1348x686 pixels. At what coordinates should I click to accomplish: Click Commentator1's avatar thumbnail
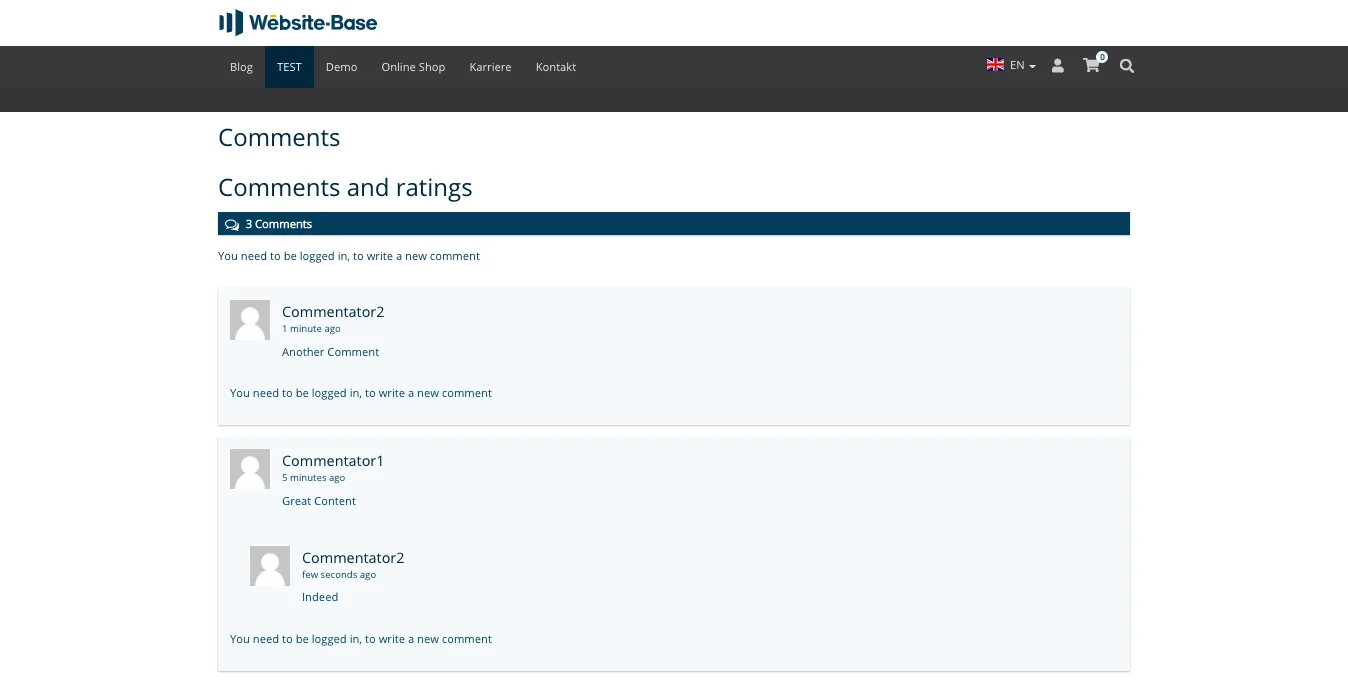pos(249,468)
